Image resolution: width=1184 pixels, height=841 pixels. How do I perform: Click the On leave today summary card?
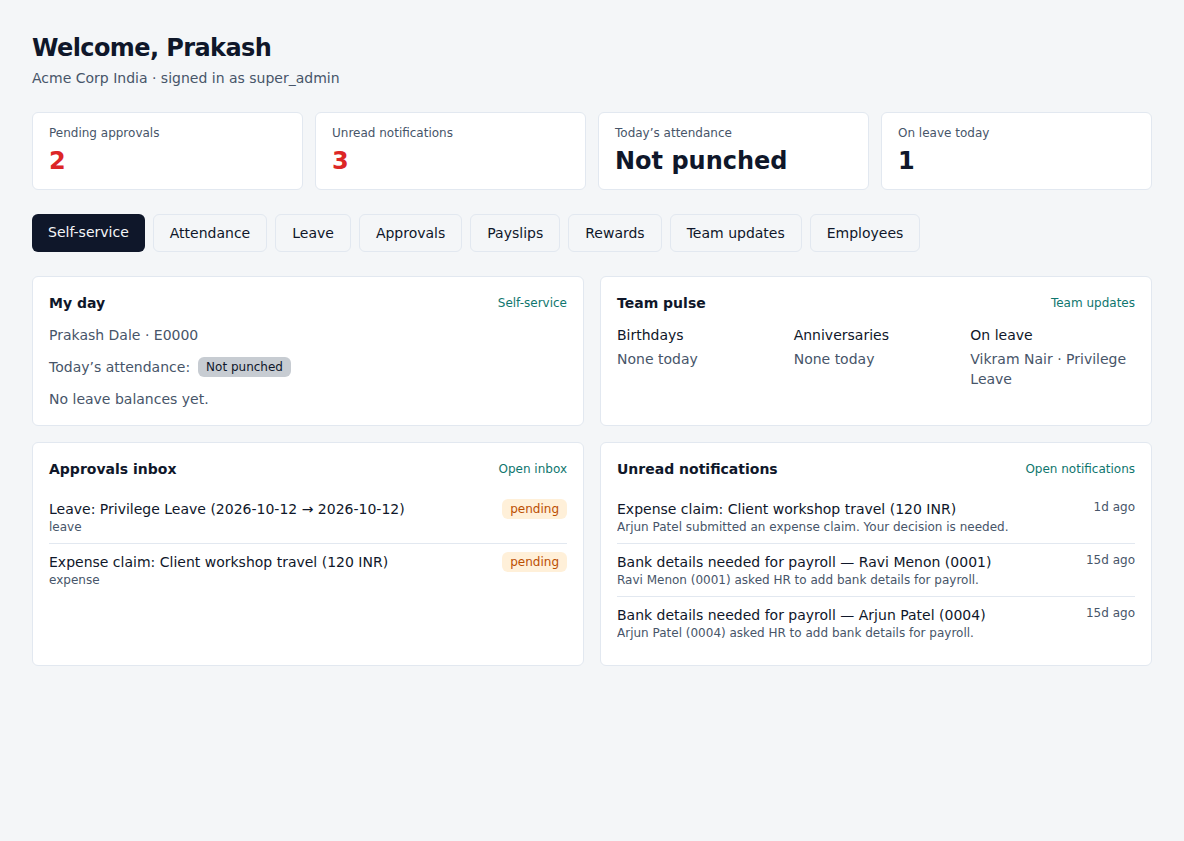(x=1016, y=151)
